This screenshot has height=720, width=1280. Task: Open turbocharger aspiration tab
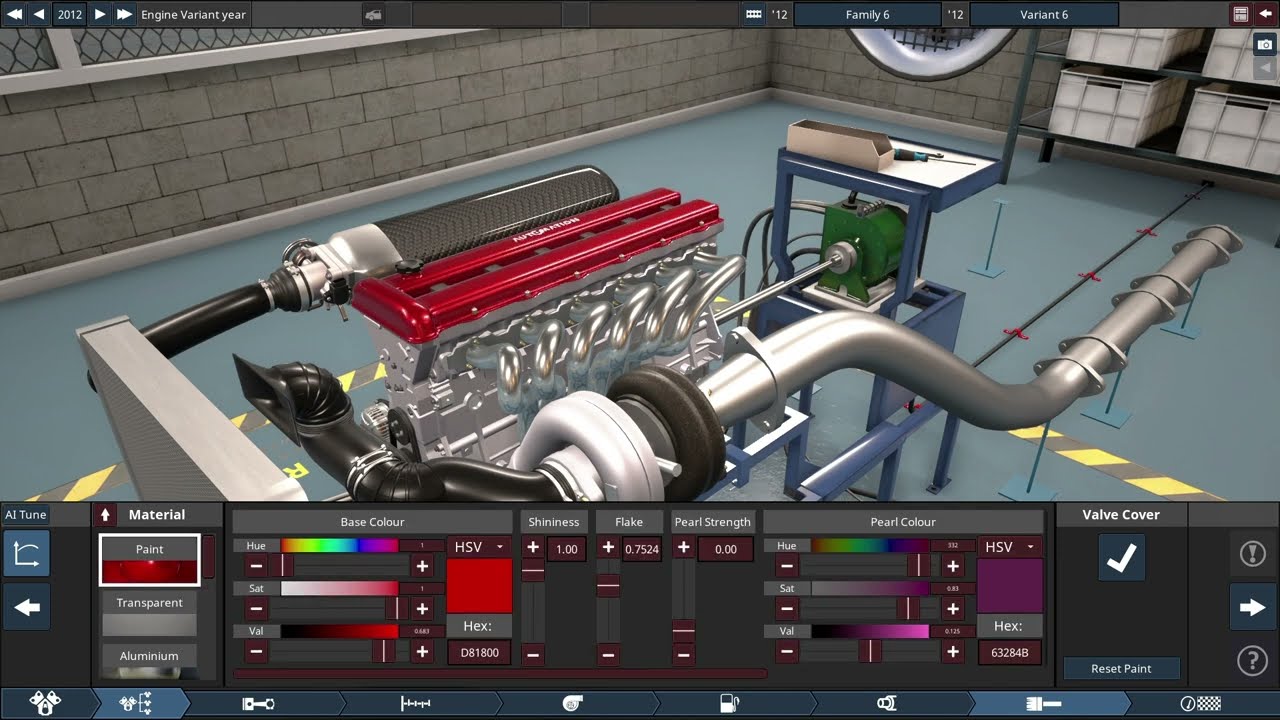point(572,704)
